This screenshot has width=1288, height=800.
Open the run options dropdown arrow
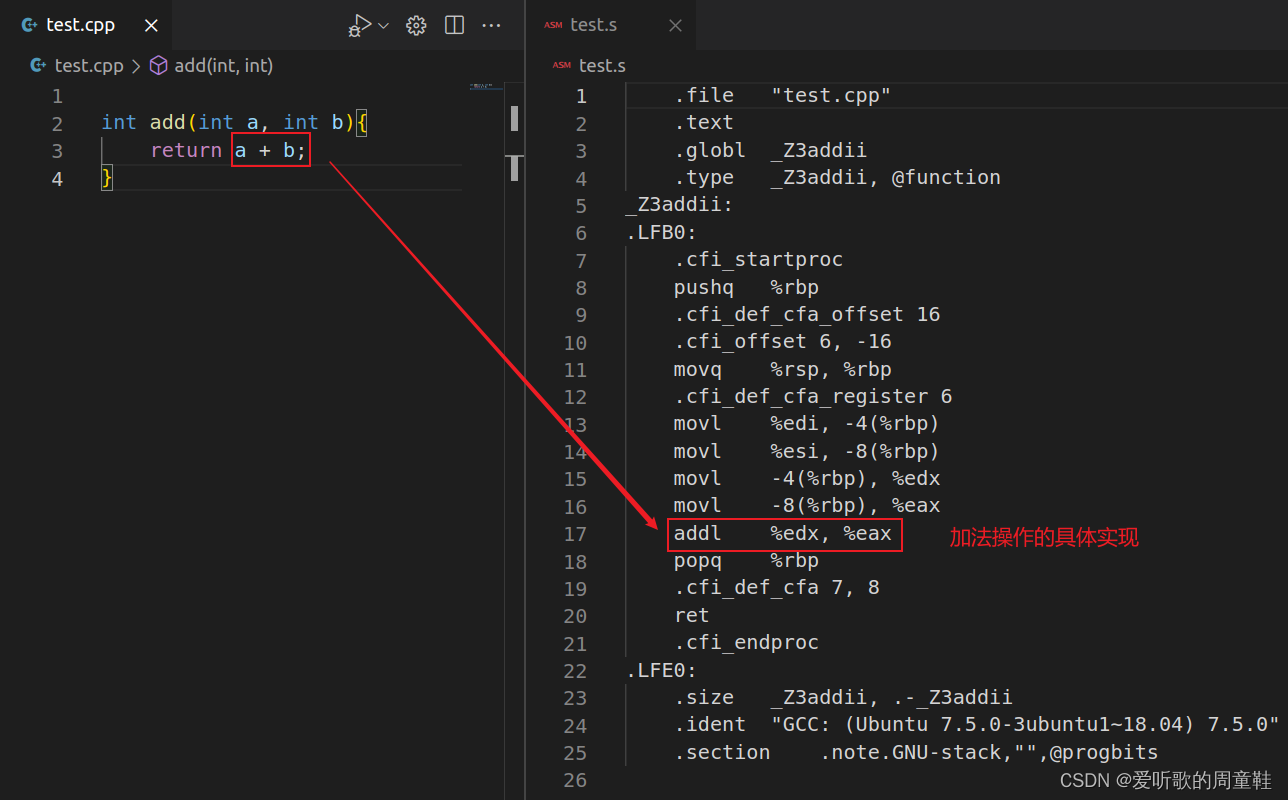[x=383, y=26]
